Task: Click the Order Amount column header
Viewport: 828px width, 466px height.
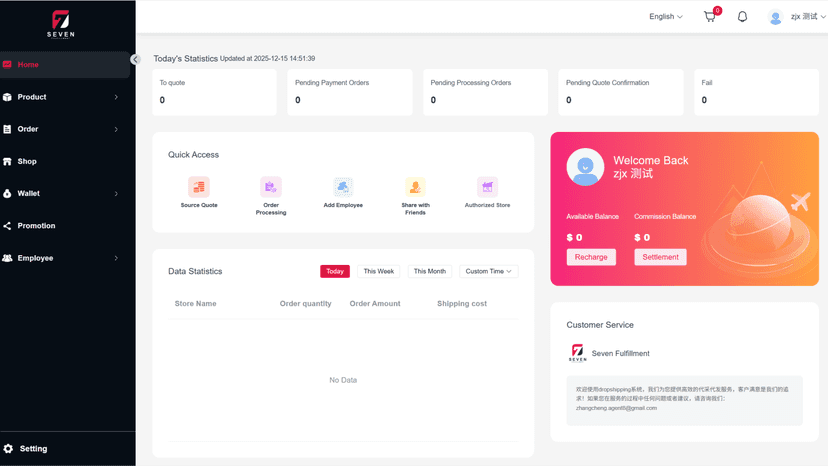Action: tap(375, 304)
